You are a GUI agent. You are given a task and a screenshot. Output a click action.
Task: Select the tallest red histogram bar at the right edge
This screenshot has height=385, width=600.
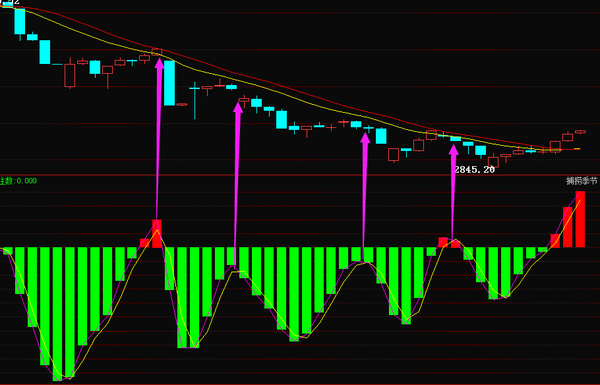(580, 219)
